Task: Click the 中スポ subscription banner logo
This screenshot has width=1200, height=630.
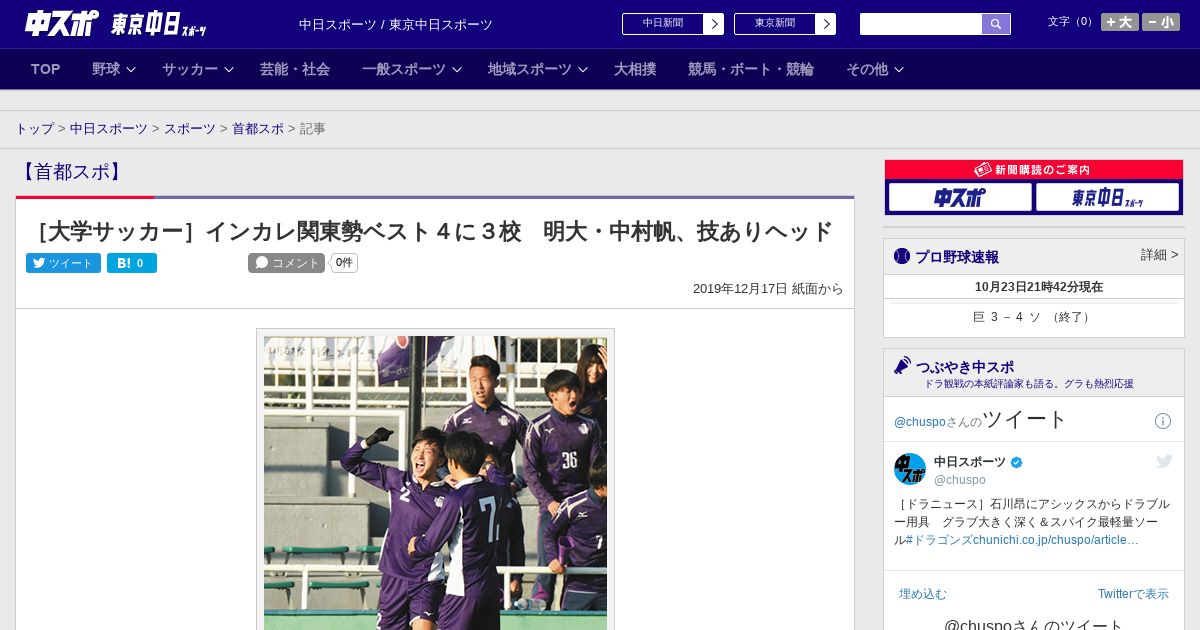Action: [960, 197]
